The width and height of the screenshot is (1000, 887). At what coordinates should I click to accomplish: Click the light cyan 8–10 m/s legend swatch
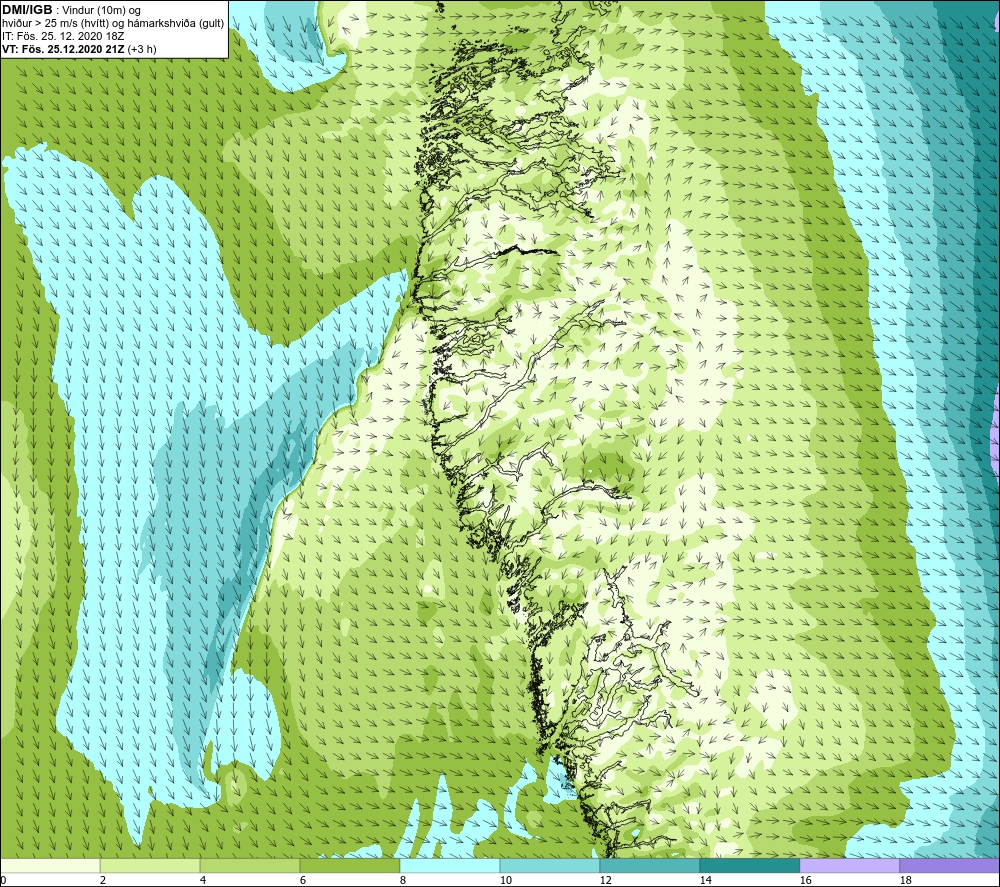point(450,865)
